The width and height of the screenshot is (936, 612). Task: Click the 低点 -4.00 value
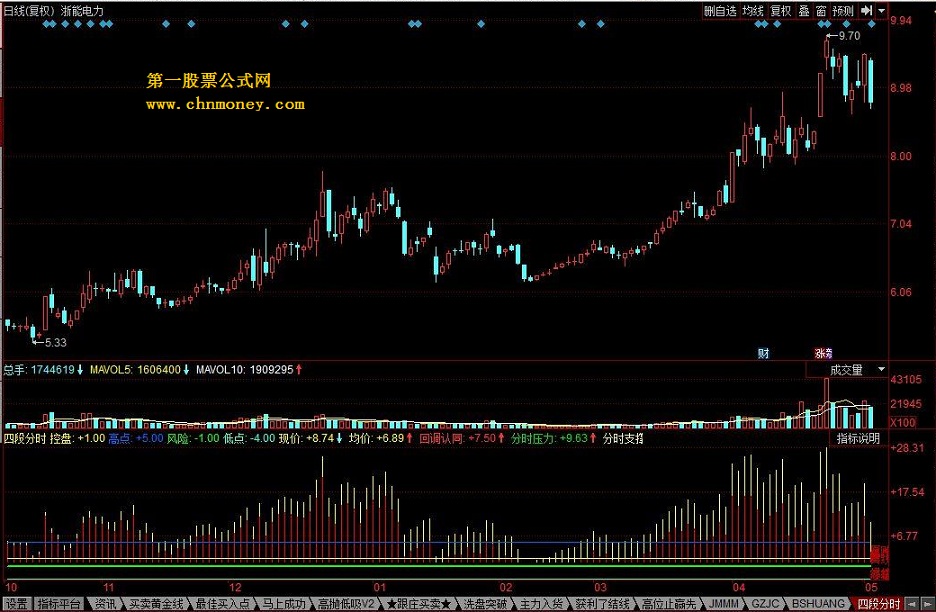point(249,438)
